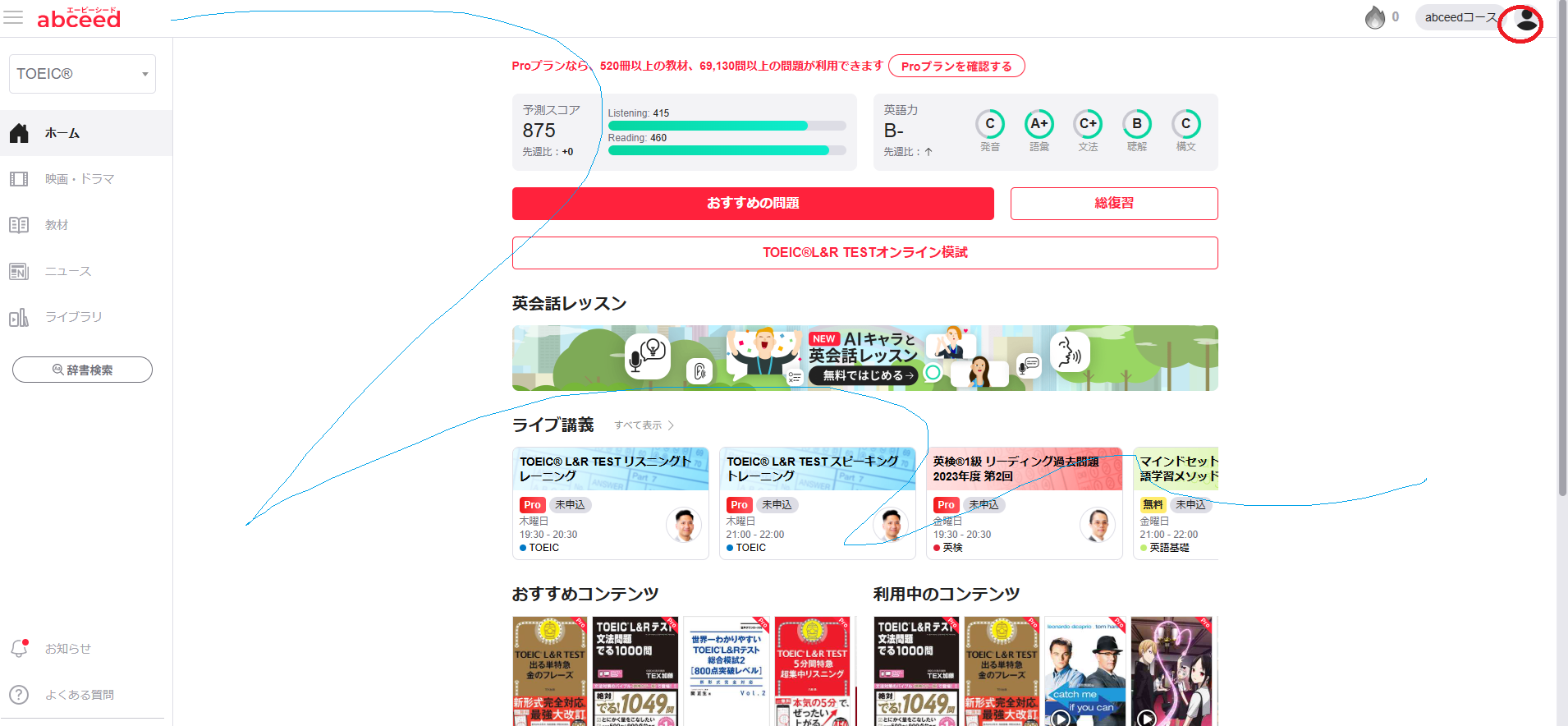Click the 辞書検索 button
The image size is (1568, 726).
82,370
